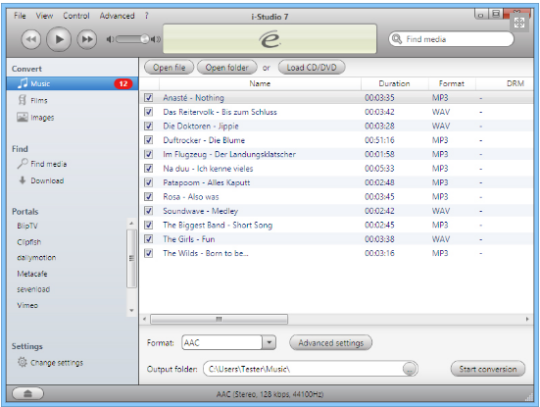
Task: Select Music in the Convert sidebar
Action: [x=72, y=84]
